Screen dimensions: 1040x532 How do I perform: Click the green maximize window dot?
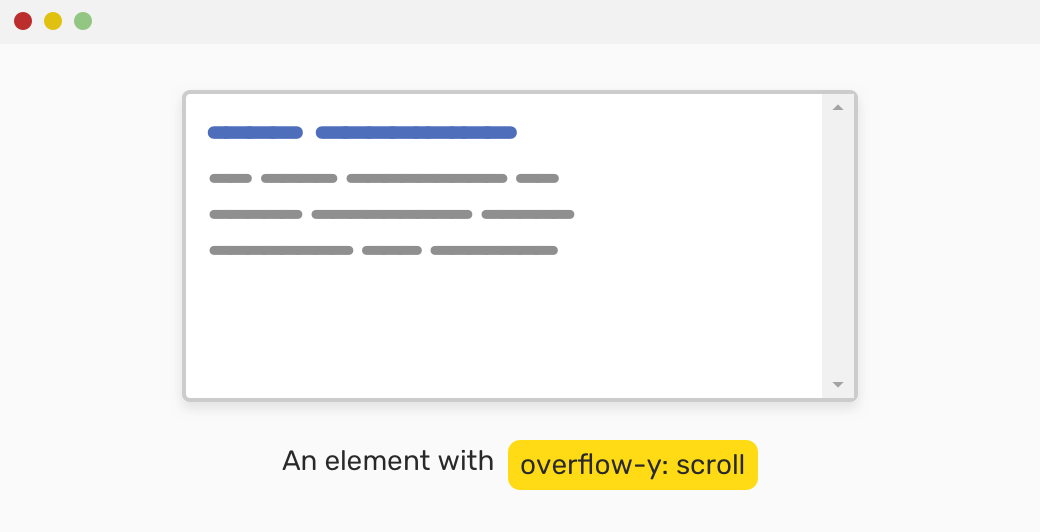click(x=83, y=21)
